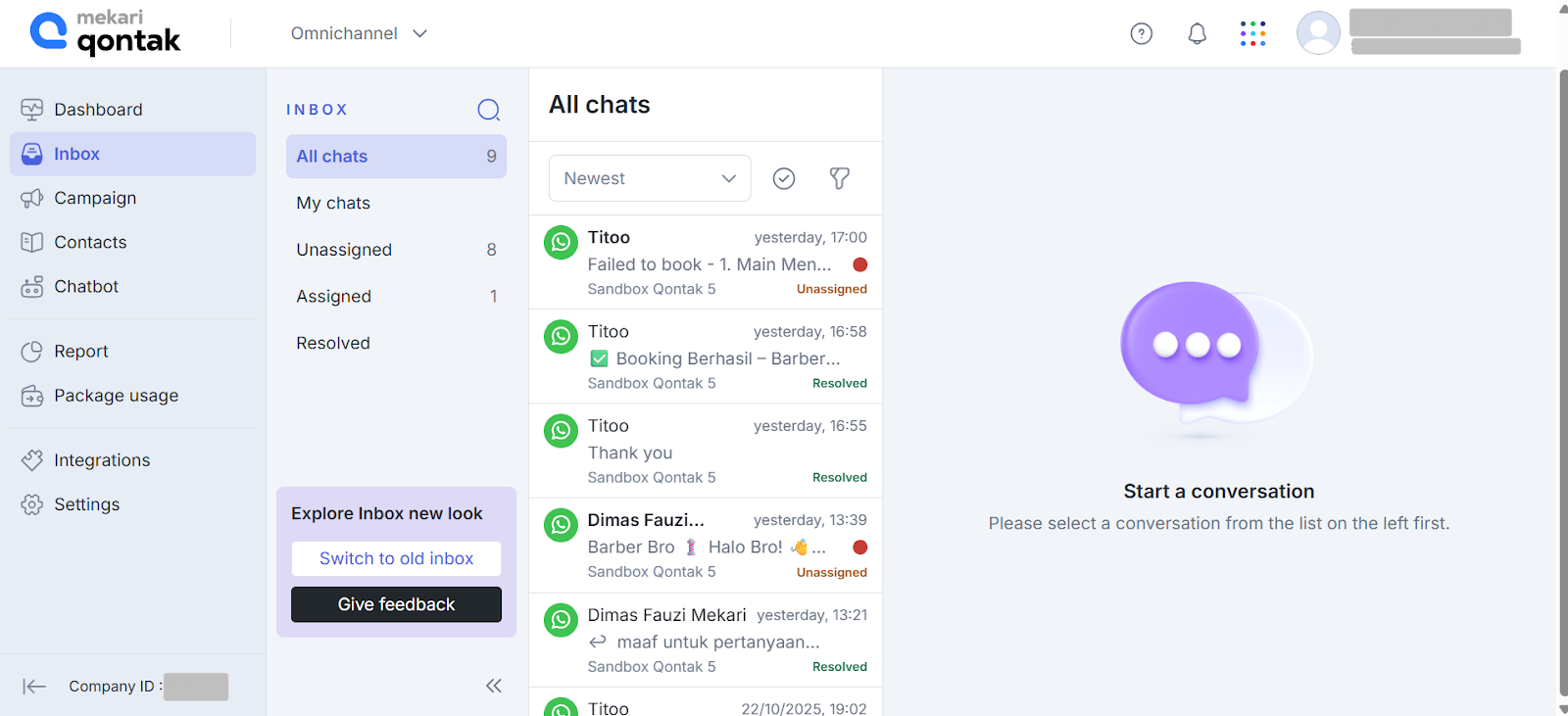Image resolution: width=1568 pixels, height=716 pixels.
Task: Expand the Omnichannel product dropdown
Action: [x=359, y=33]
